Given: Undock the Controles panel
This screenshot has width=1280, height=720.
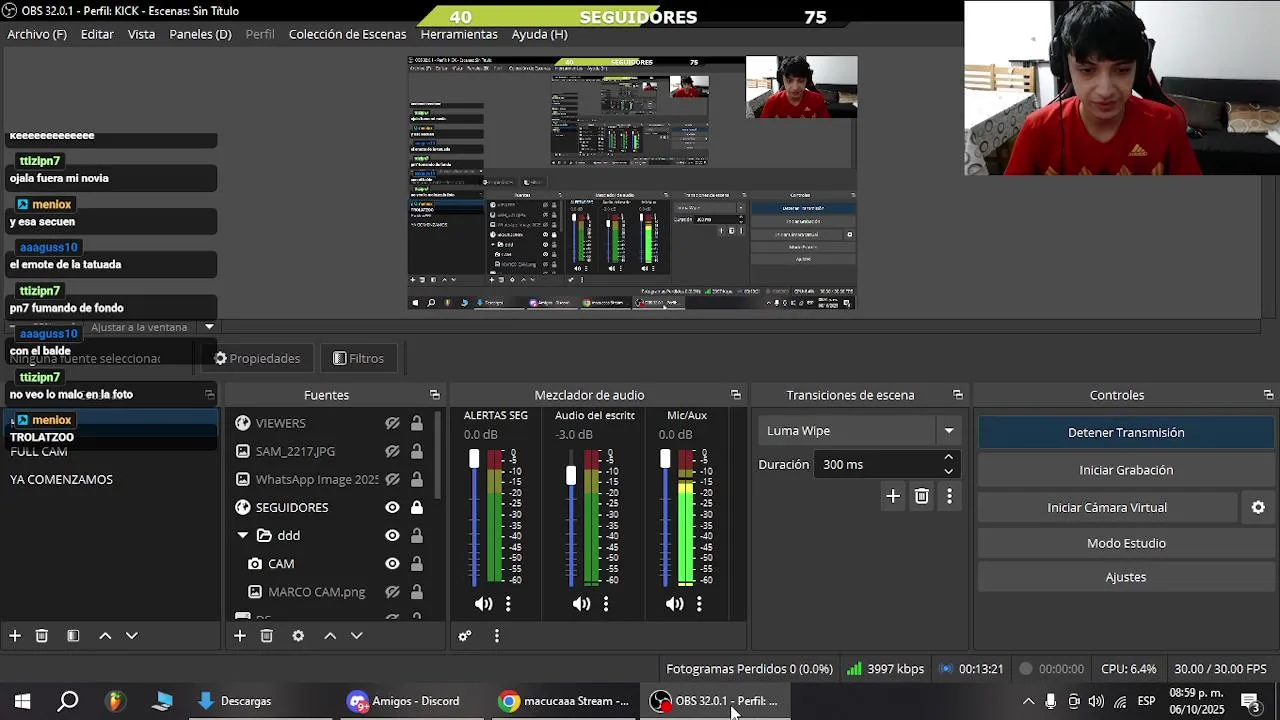Looking at the screenshot, I should (x=1269, y=395).
